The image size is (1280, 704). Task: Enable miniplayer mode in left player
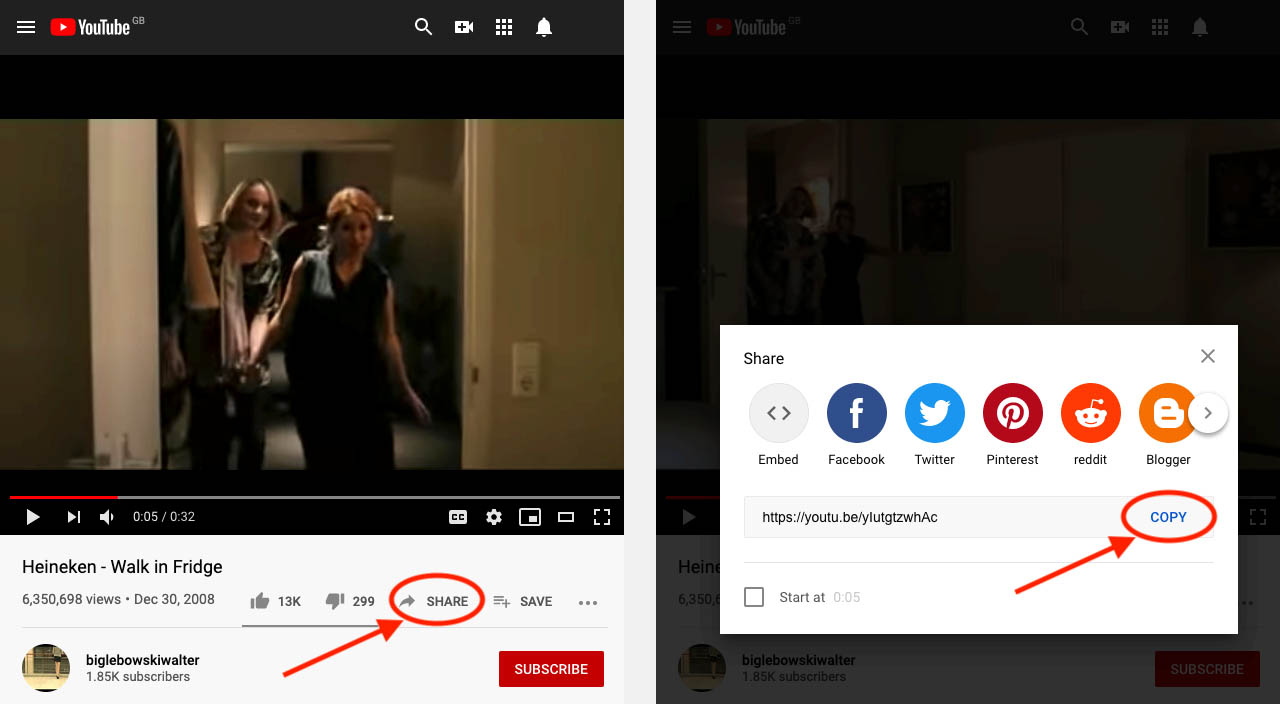pyautogui.click(x=530, y=517)
